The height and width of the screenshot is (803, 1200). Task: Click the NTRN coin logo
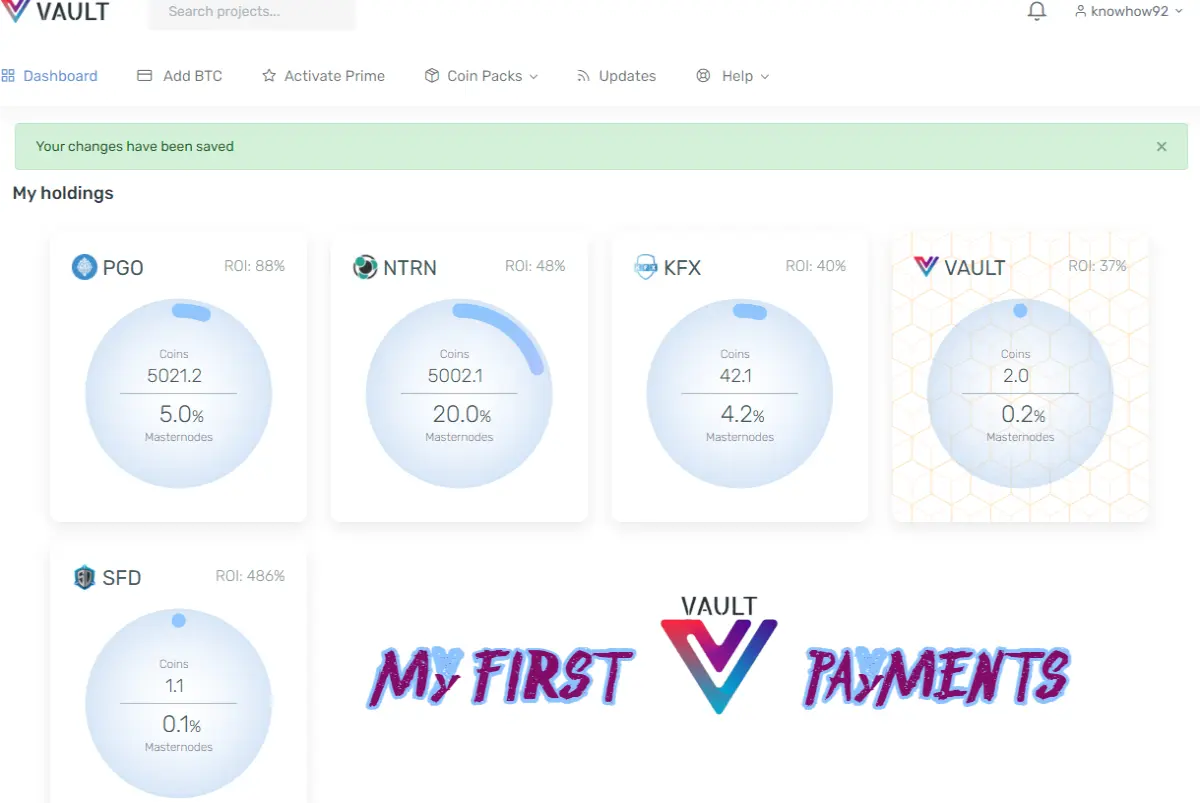365,267
